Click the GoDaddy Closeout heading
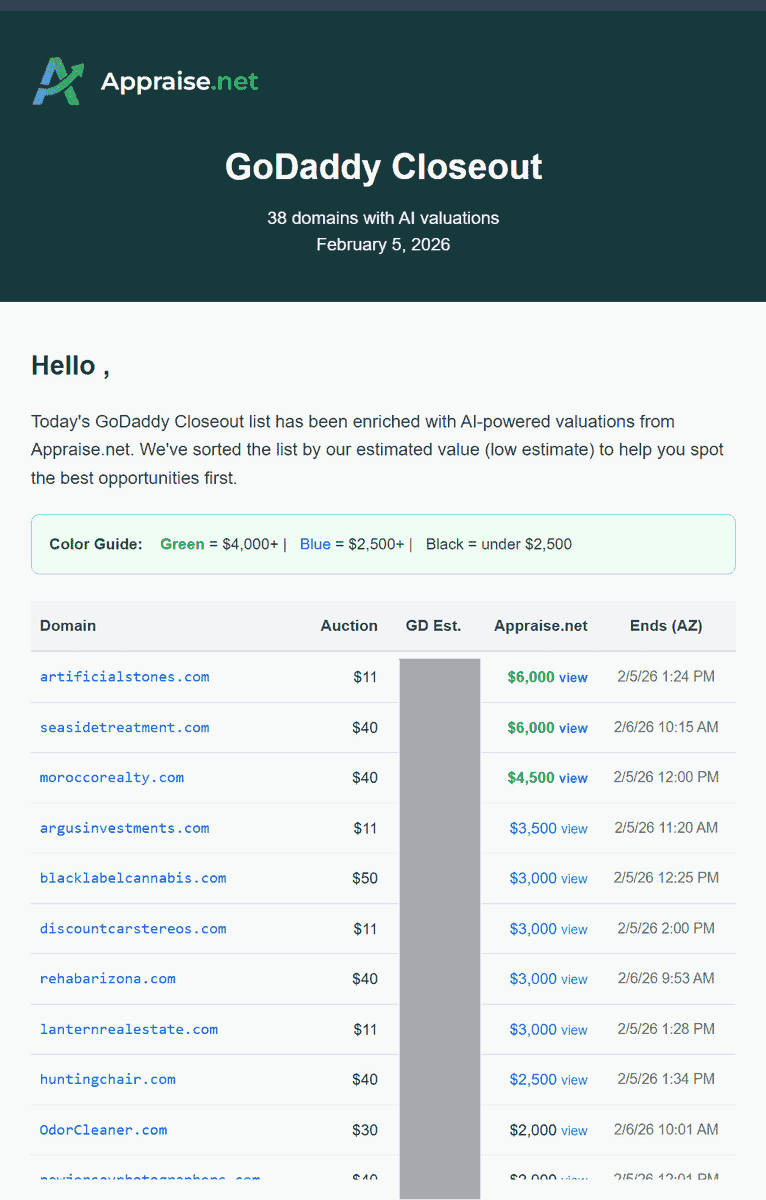766x1200 pixels. [x=383, y=166]
